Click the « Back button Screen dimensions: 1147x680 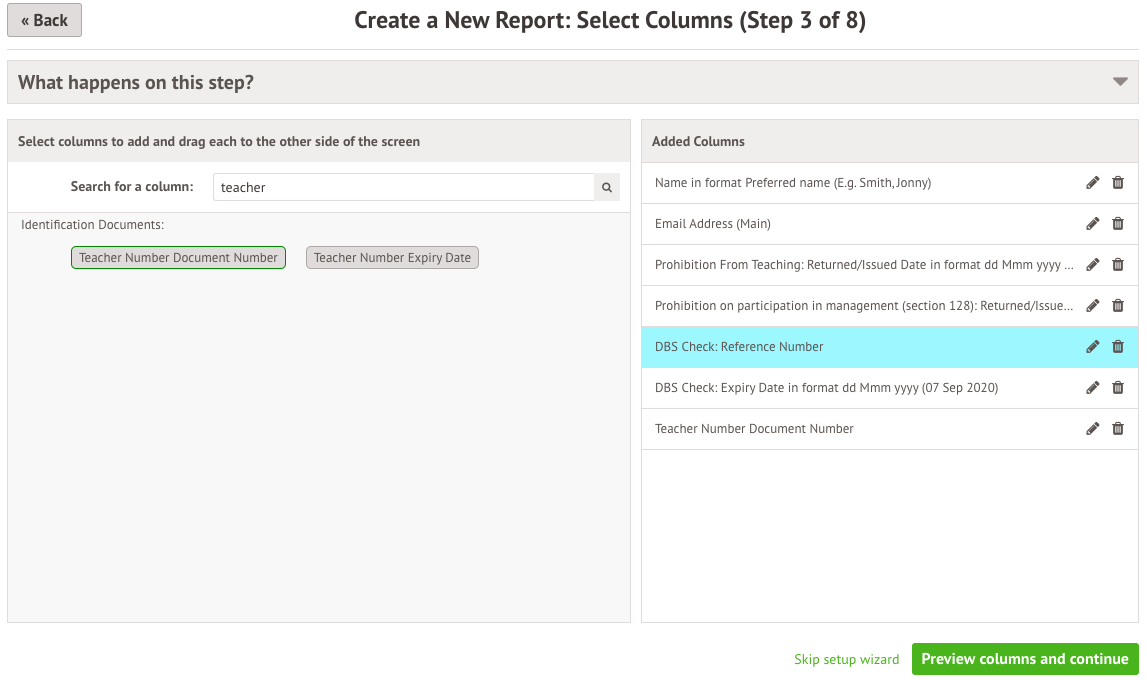(44, 20)
